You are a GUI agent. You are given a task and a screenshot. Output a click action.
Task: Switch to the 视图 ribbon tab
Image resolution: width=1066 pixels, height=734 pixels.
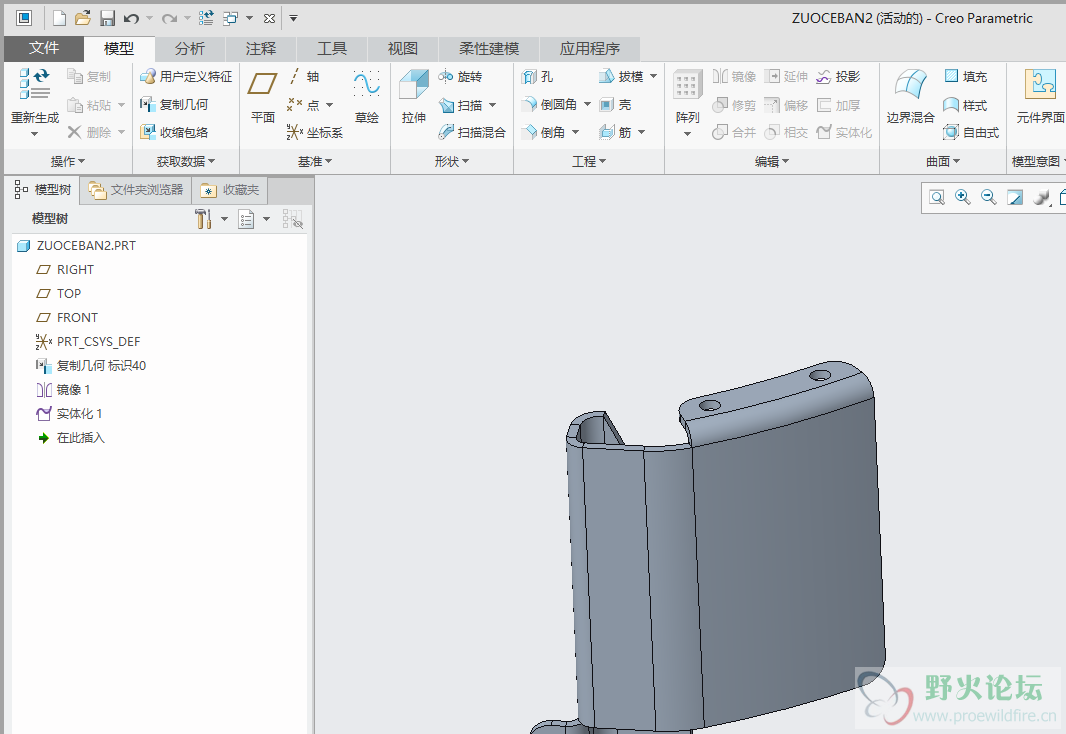point(402,48)
